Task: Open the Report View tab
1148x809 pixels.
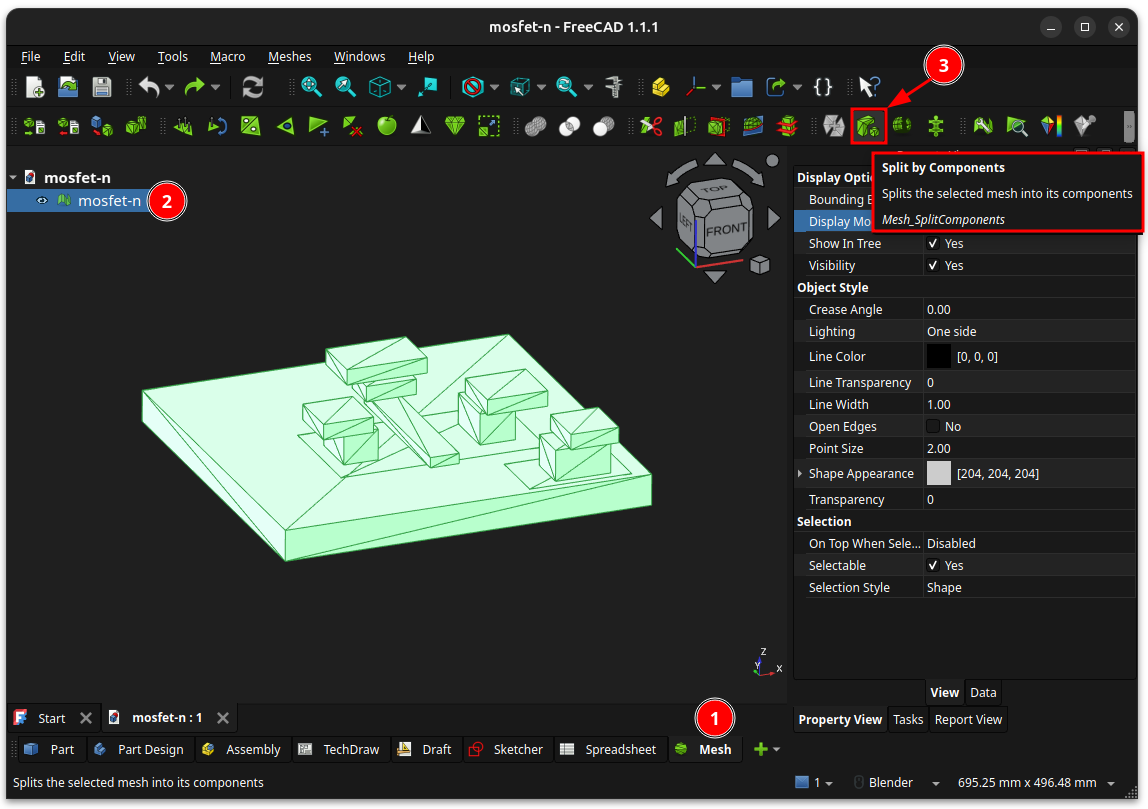Action: click(968, 720)
